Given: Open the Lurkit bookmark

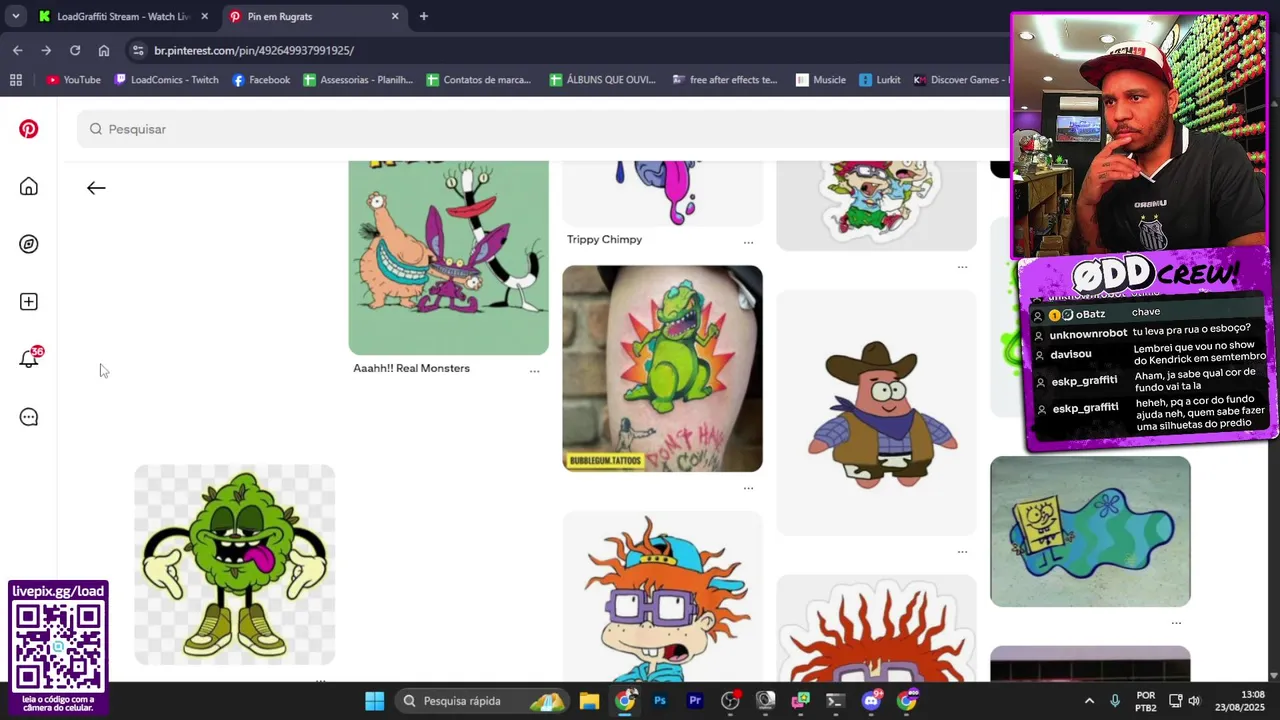Looking at the screenshot, I should pyautogui.click(x=880, y=80).
